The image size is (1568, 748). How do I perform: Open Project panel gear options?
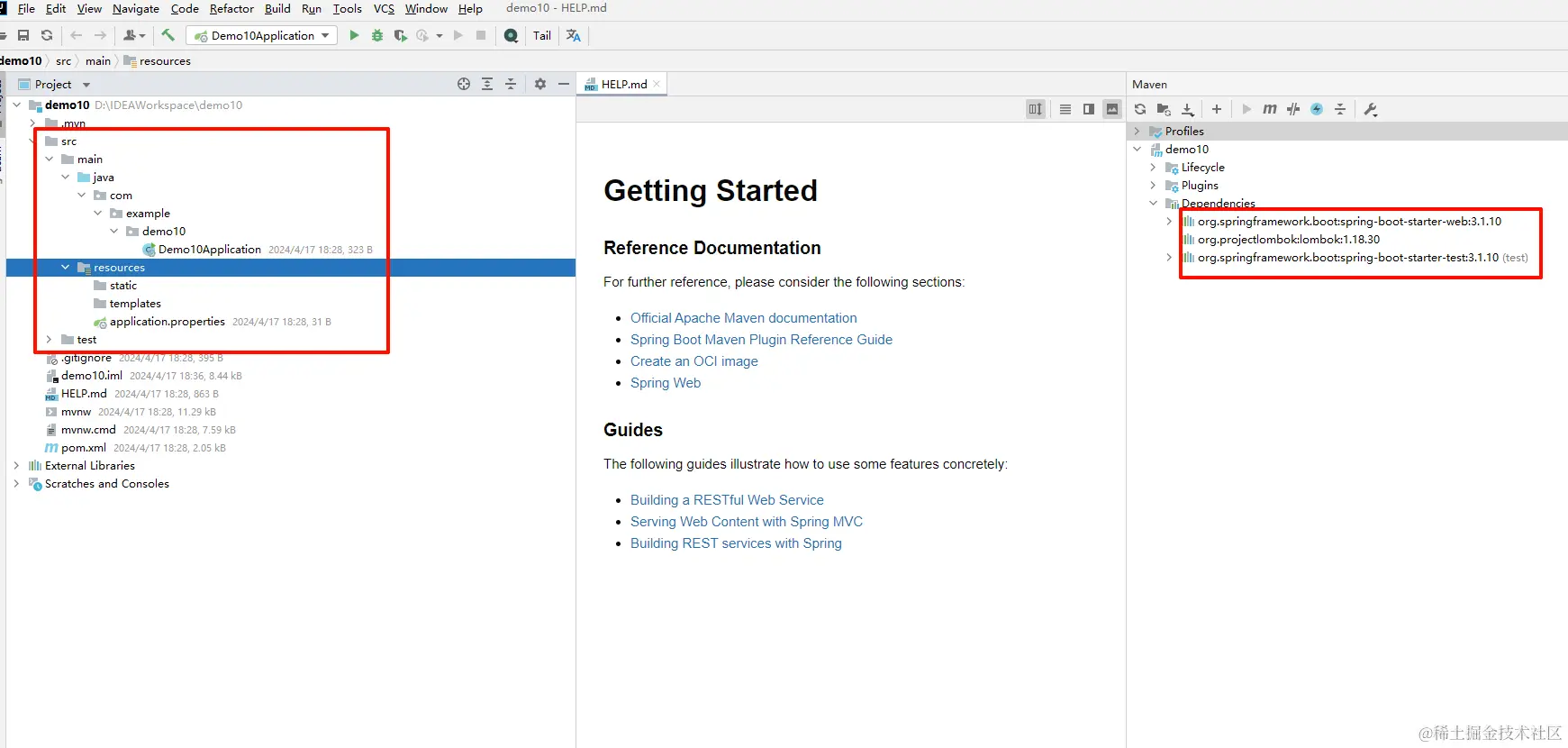(540, 84)
